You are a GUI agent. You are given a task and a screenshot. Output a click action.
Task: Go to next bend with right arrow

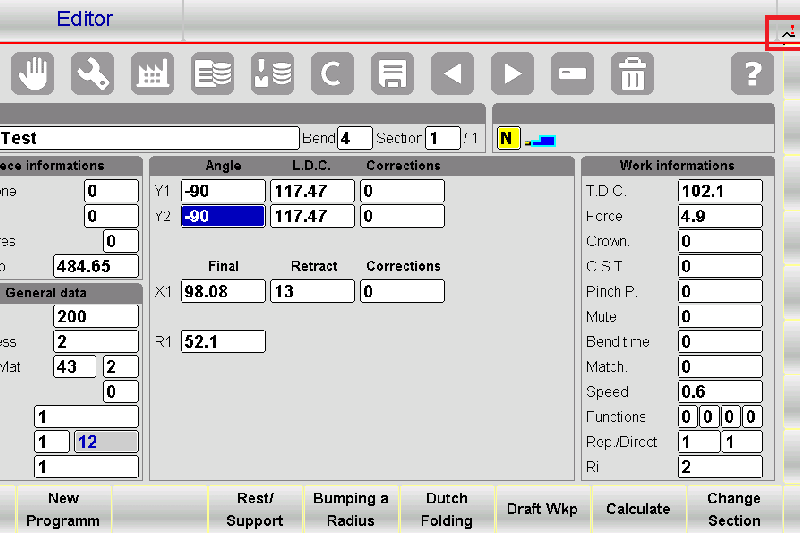pos(512,74)
